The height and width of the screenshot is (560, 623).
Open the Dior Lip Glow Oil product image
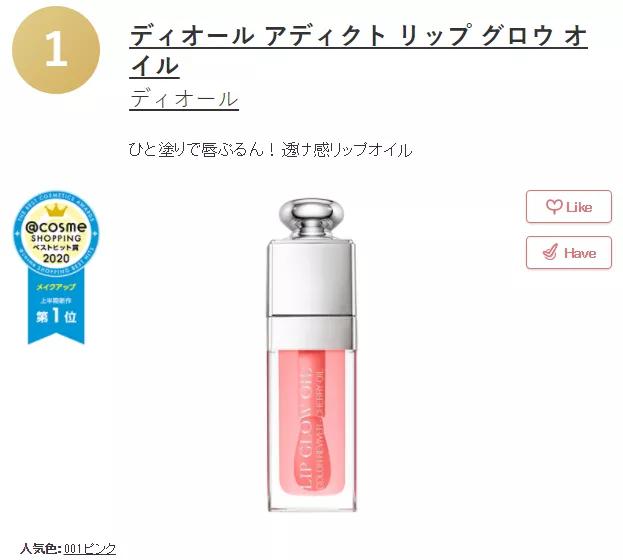(312, 355)
